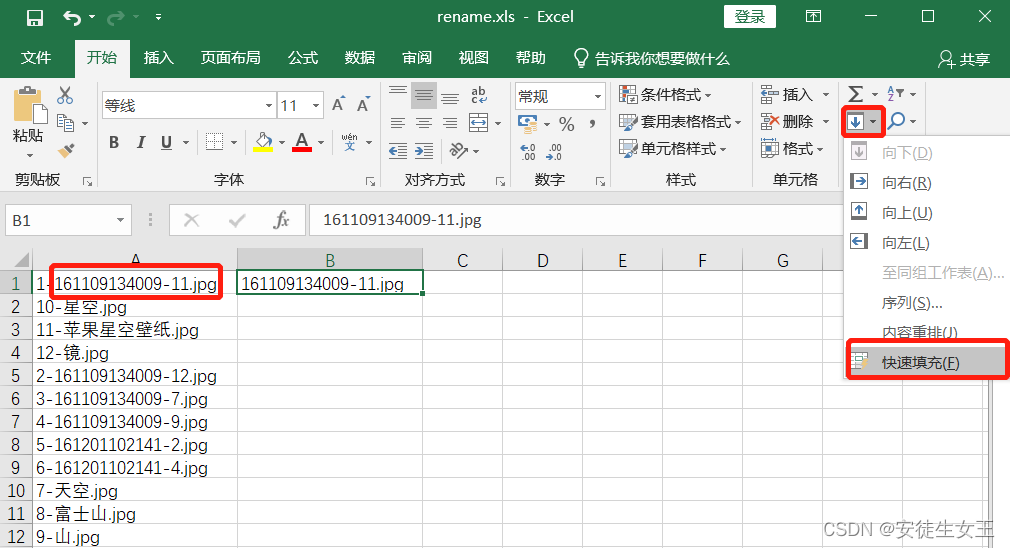Click the fx insert function button
Viewport: 1010px width, 548px height.
click(x=281, y=220)
